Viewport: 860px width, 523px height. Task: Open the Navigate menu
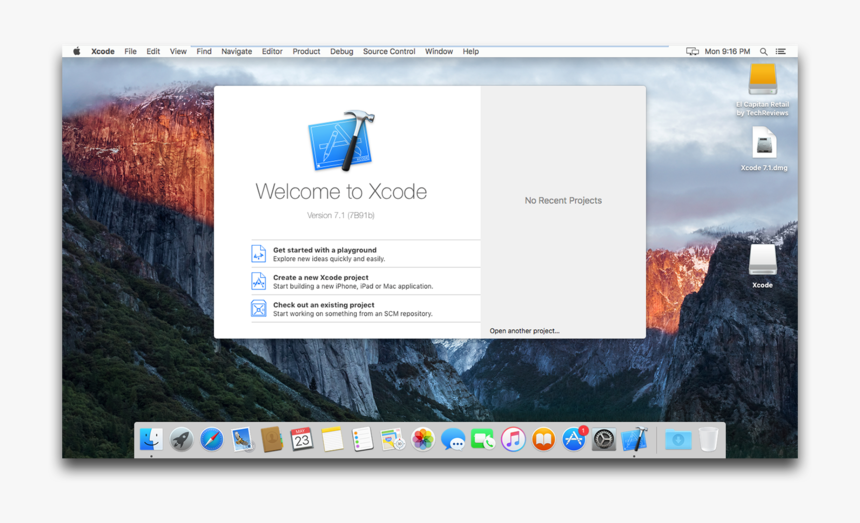tap(236, 51)
